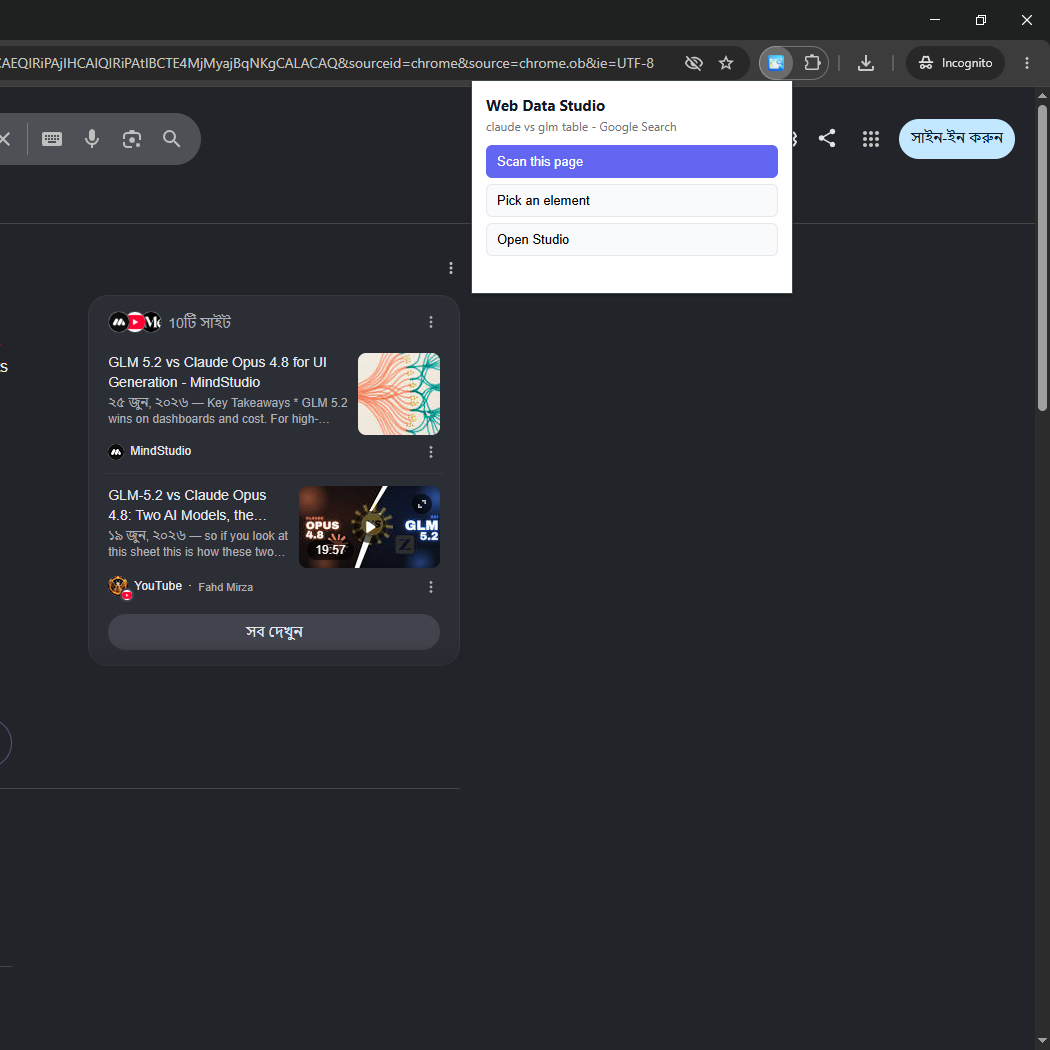1050x1050 pixels.
Task: Click third-party cookies eye-slash icon
Action: pos(694,63)
